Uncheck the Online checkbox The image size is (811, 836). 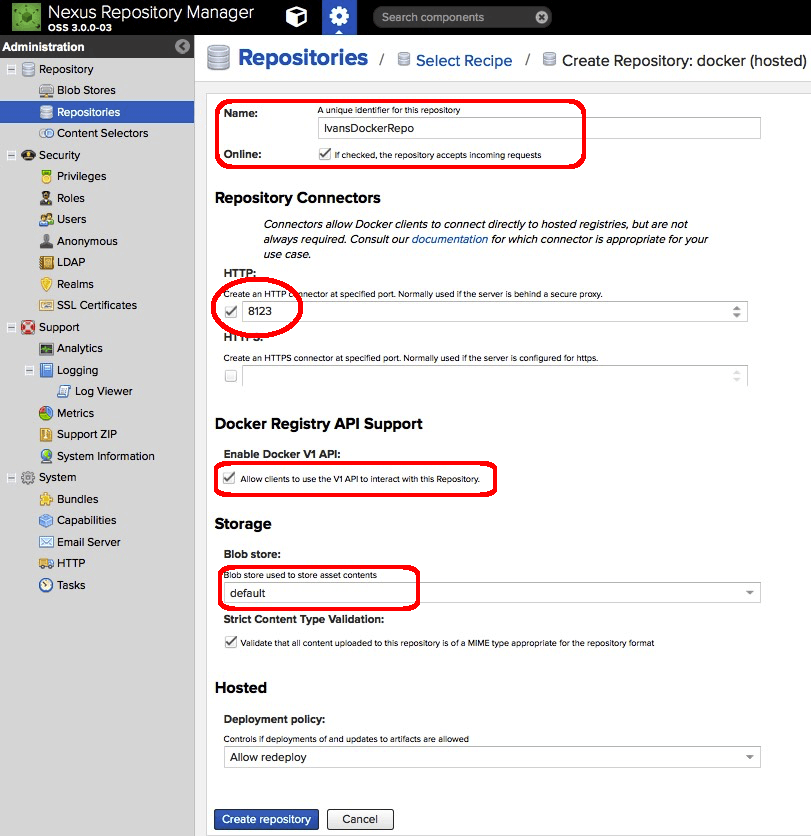tap(325, 154)
